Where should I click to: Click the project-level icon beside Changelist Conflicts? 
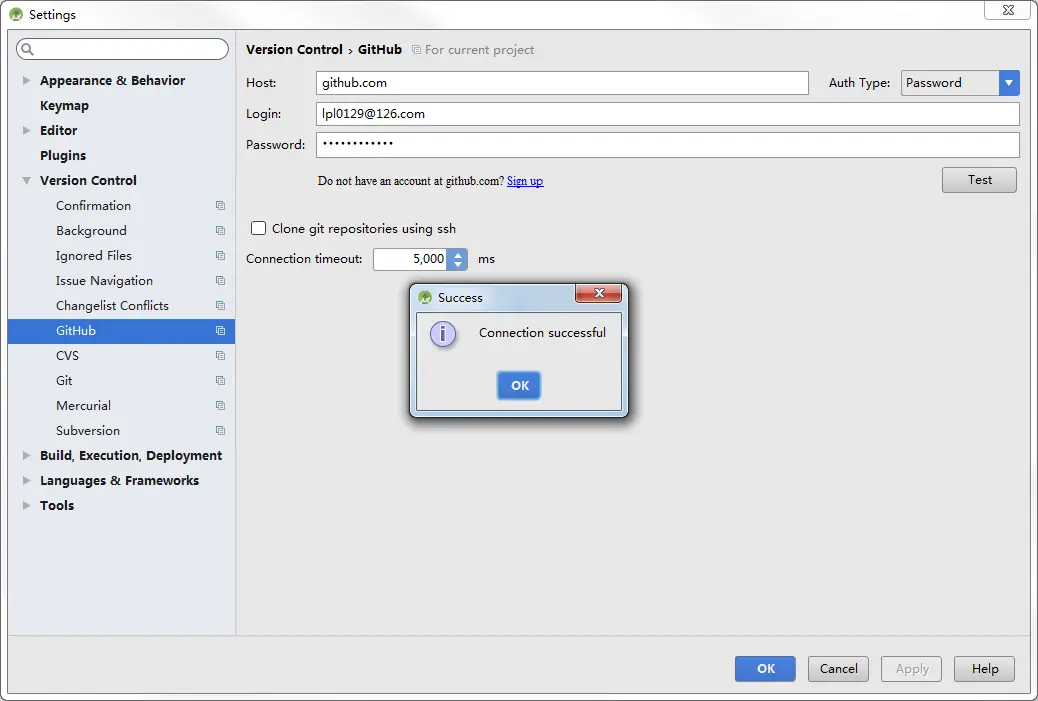[x=220, y=306]
